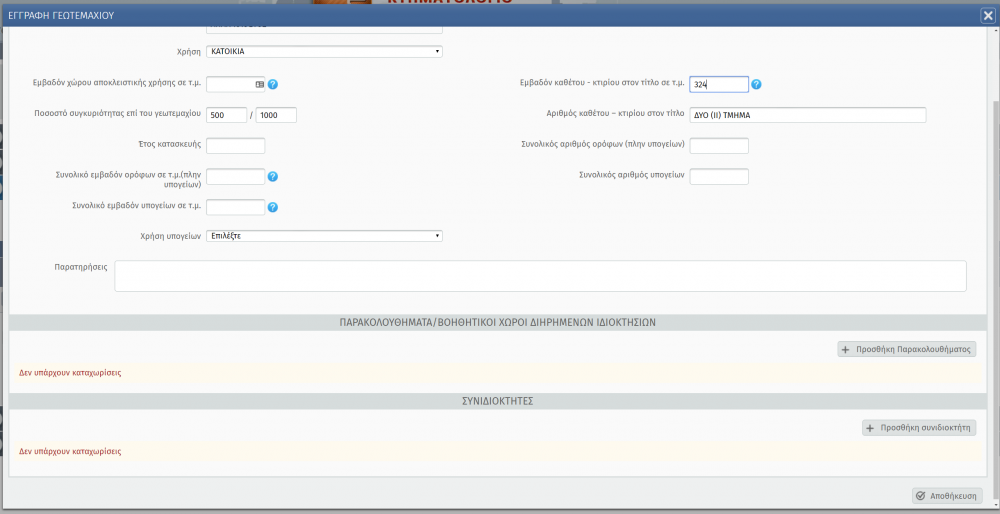Expand the Χρήση υπογείων dropdown
This screenshot has height=514, width=1000.
click(x=324, y=236)
